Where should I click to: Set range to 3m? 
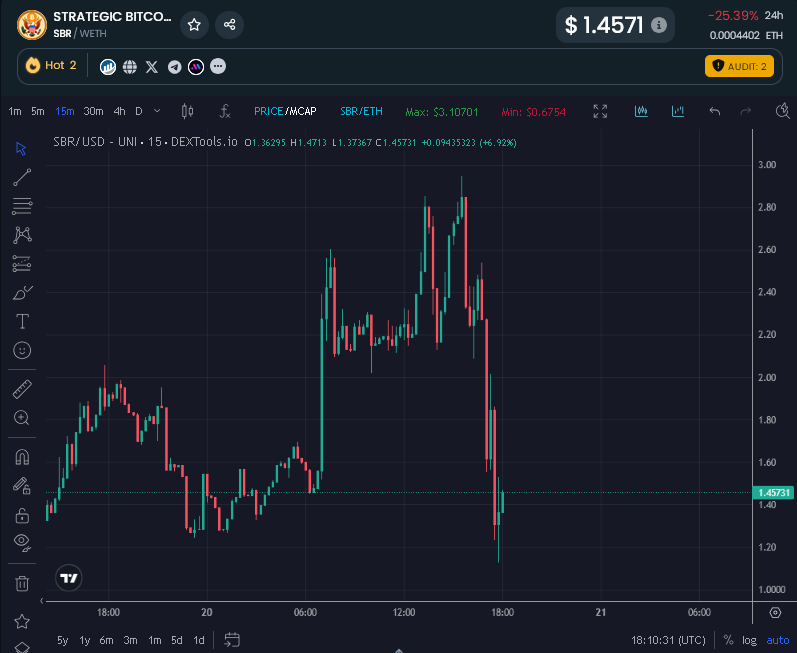131,640
